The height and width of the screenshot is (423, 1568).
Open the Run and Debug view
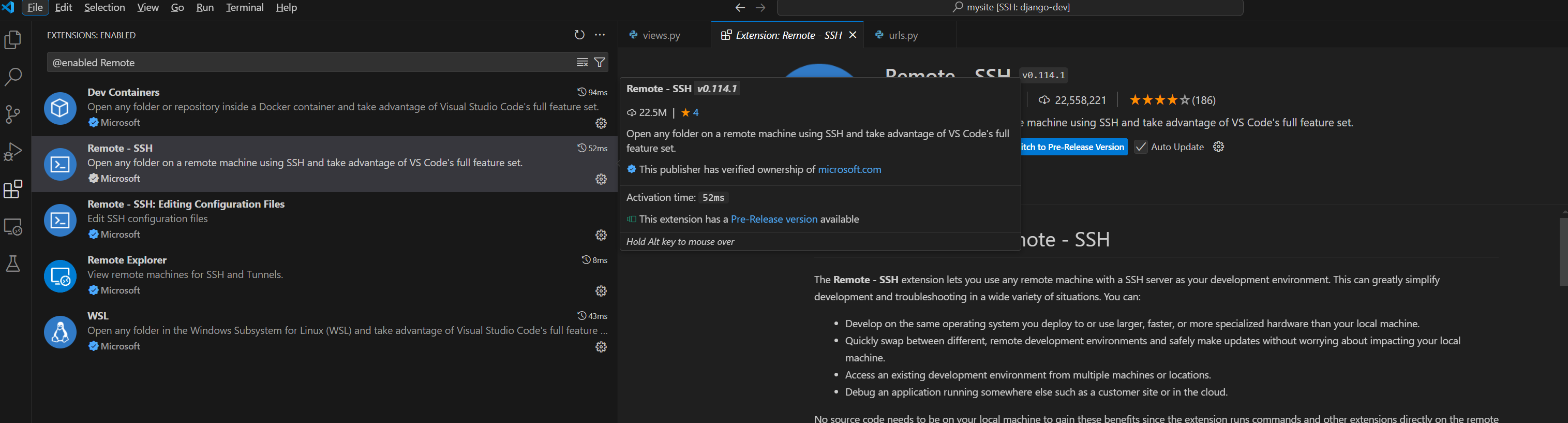(13, 152)
